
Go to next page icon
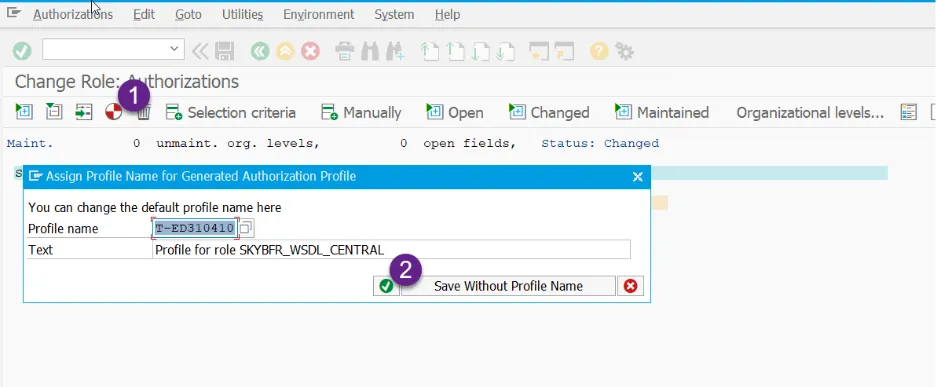point(480,51)
